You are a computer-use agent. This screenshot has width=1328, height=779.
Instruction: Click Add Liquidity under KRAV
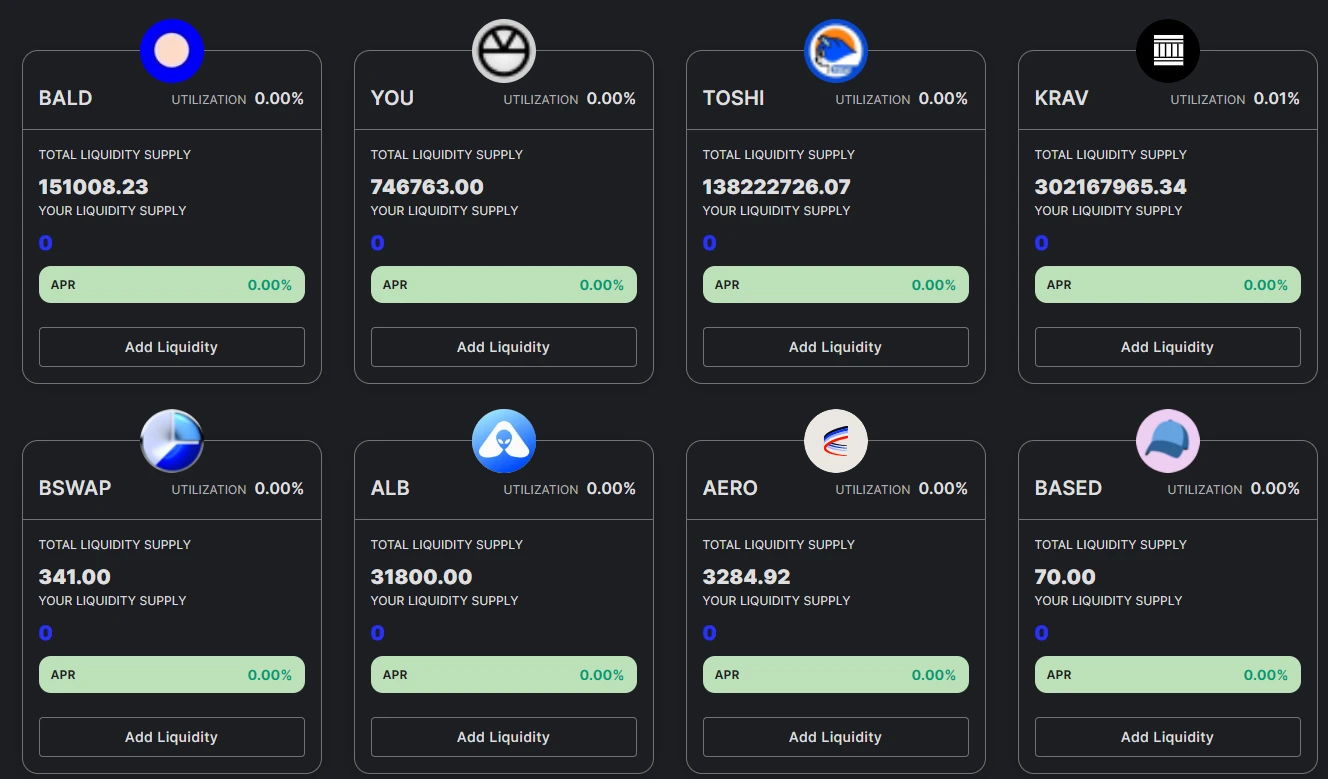pos(1168,347)
